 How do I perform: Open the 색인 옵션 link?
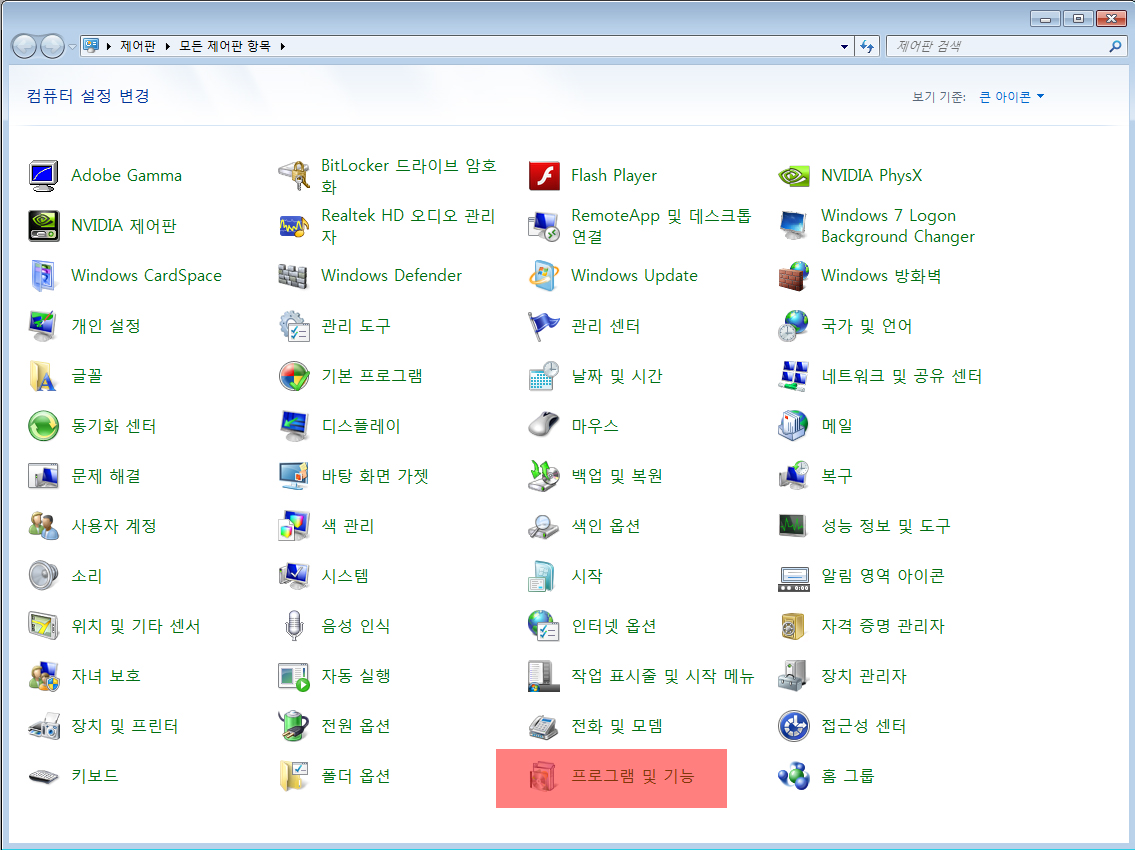point(605,526)
